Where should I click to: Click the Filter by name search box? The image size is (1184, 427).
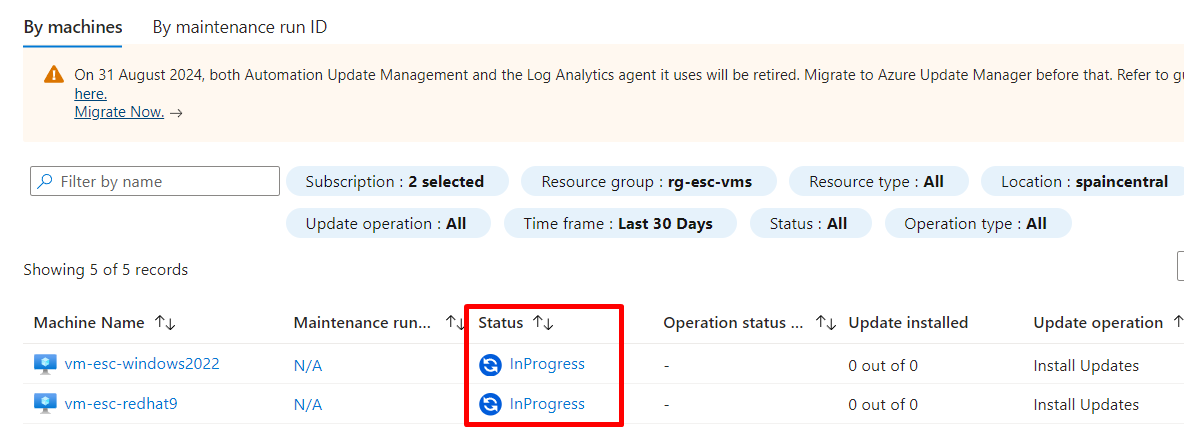click(x=155, y=181)
